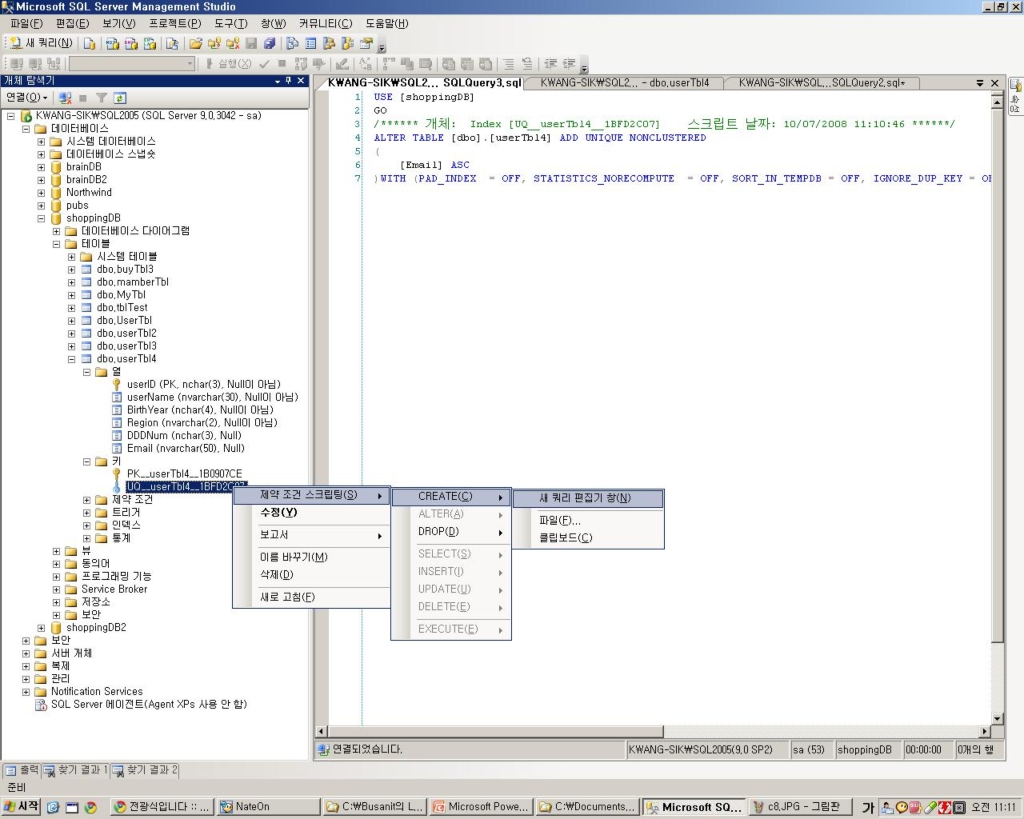1024x819 pixels.
Task: Click the Open File folder icon
Action: (195, 44)
